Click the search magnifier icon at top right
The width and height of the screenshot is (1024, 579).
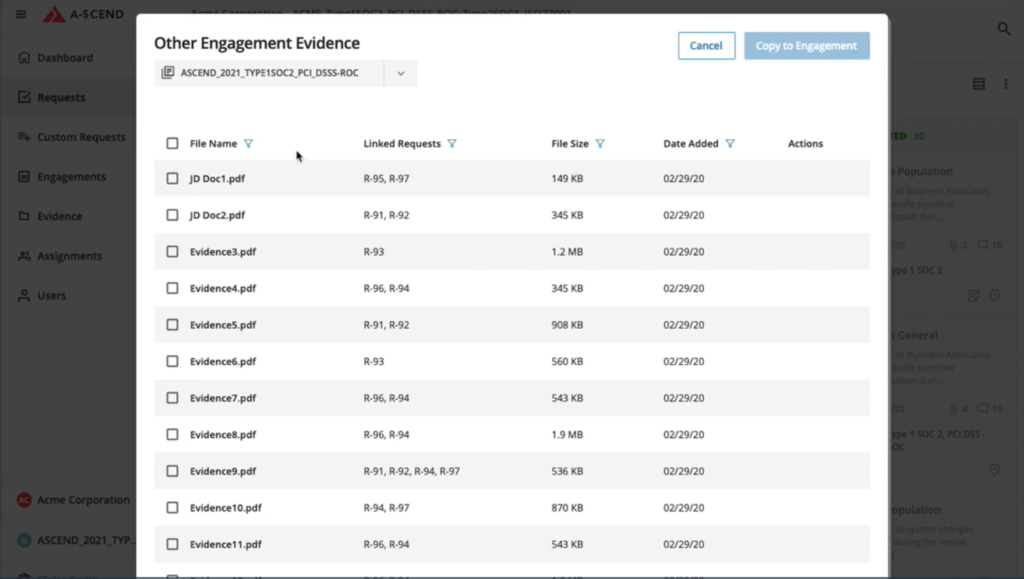1004,29
